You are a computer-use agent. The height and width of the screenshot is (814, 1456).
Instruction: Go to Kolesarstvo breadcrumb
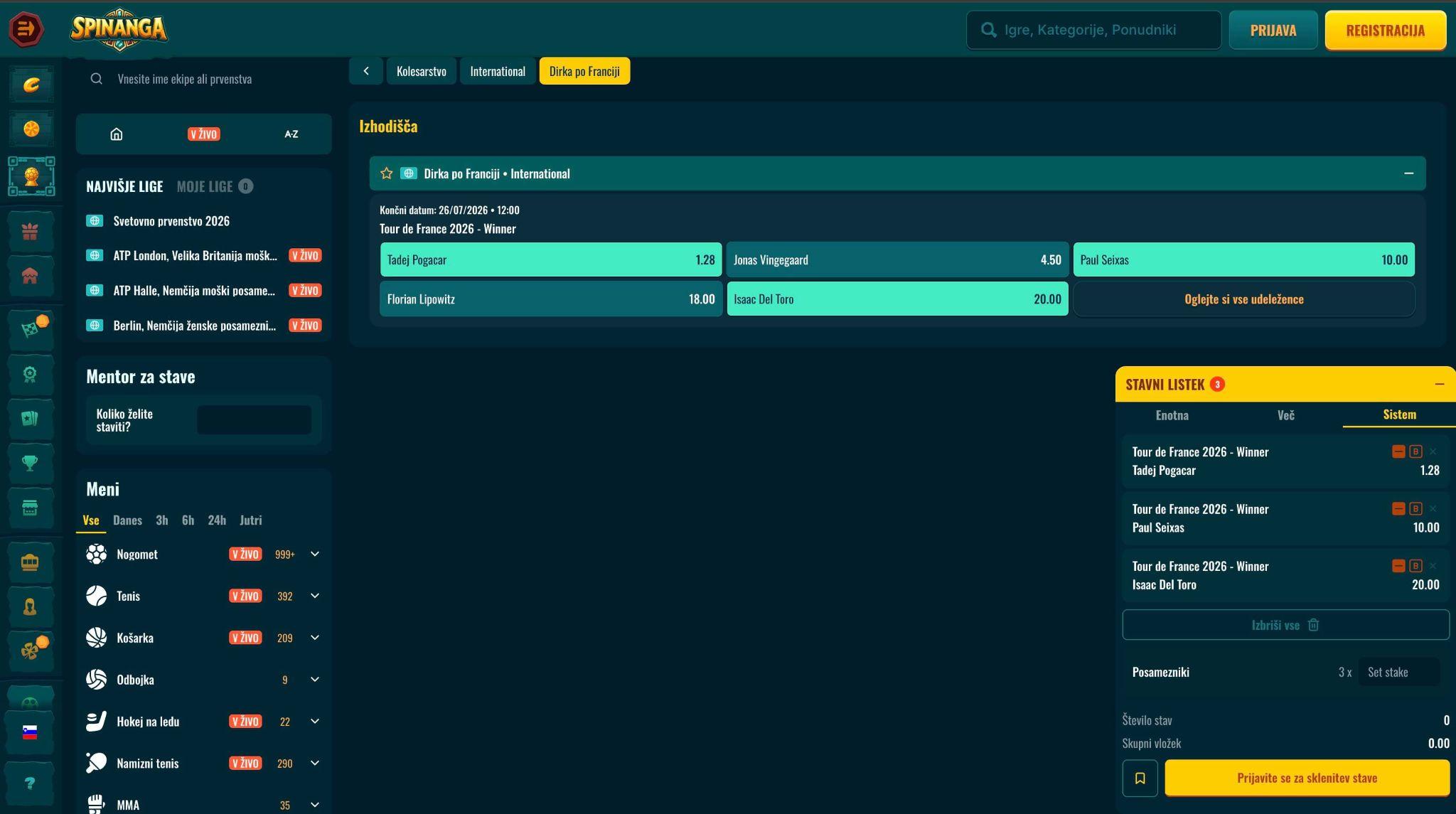point(422,71)
